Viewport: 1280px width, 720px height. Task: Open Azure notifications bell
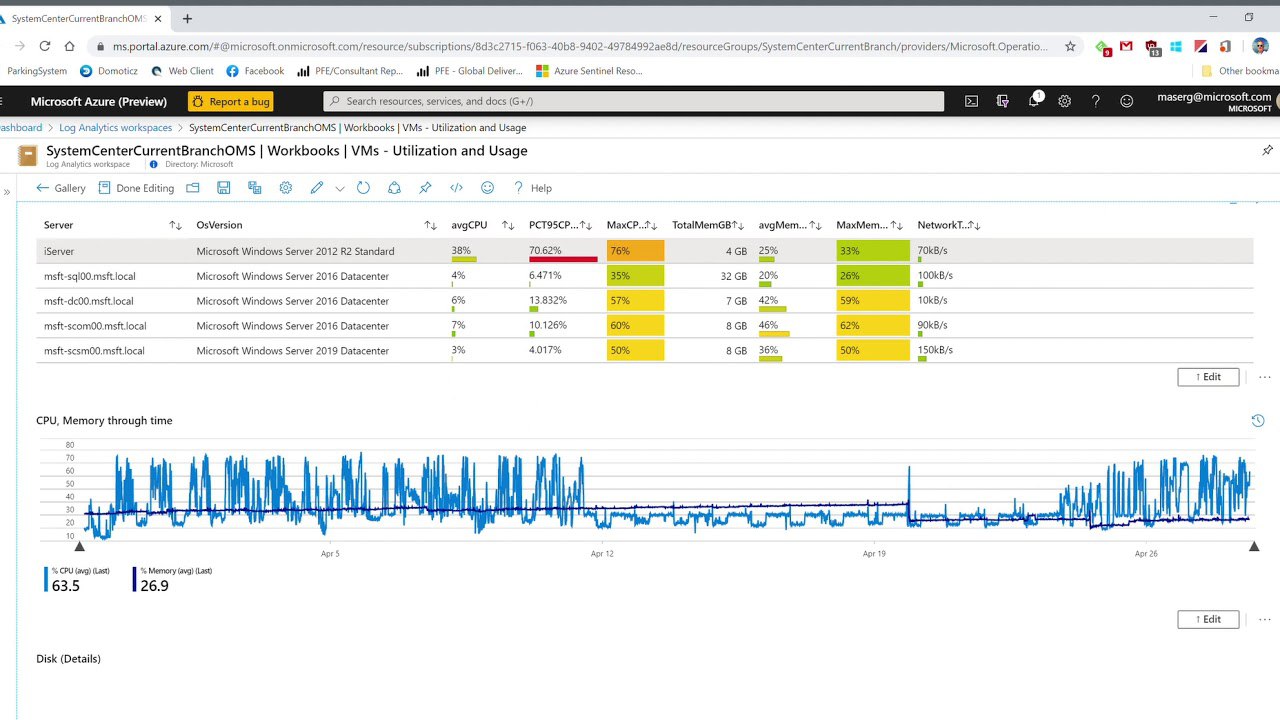click(x=1034, y=101)
